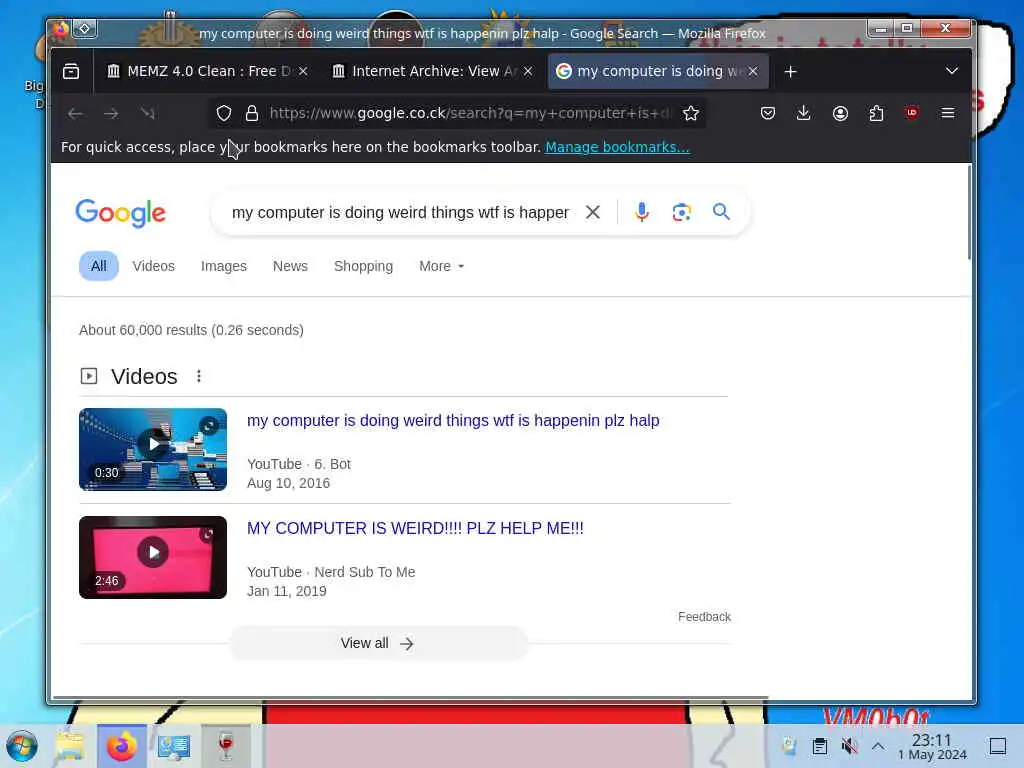1024x768 pixels.
Task: Open the Downloads panel
Action: pyautogui.click(x=804, y=114)
